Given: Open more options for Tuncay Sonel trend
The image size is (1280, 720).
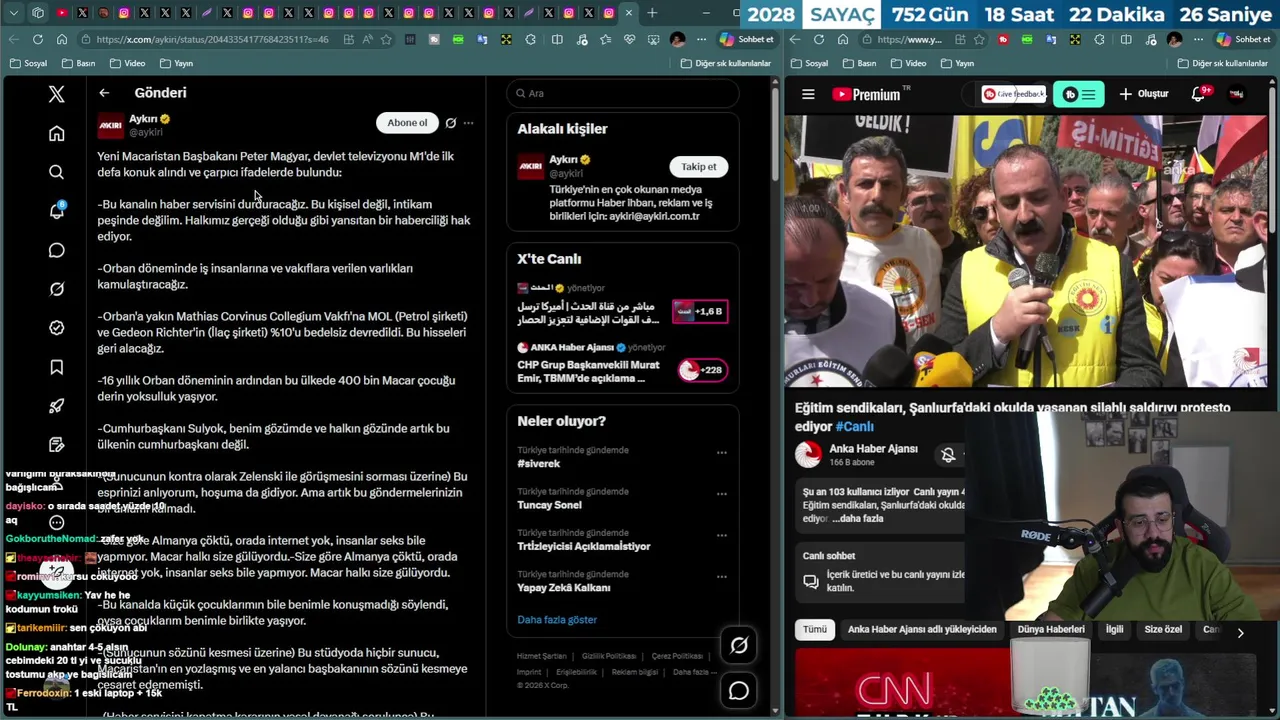Looking at the screenshot, I should 721,494.
